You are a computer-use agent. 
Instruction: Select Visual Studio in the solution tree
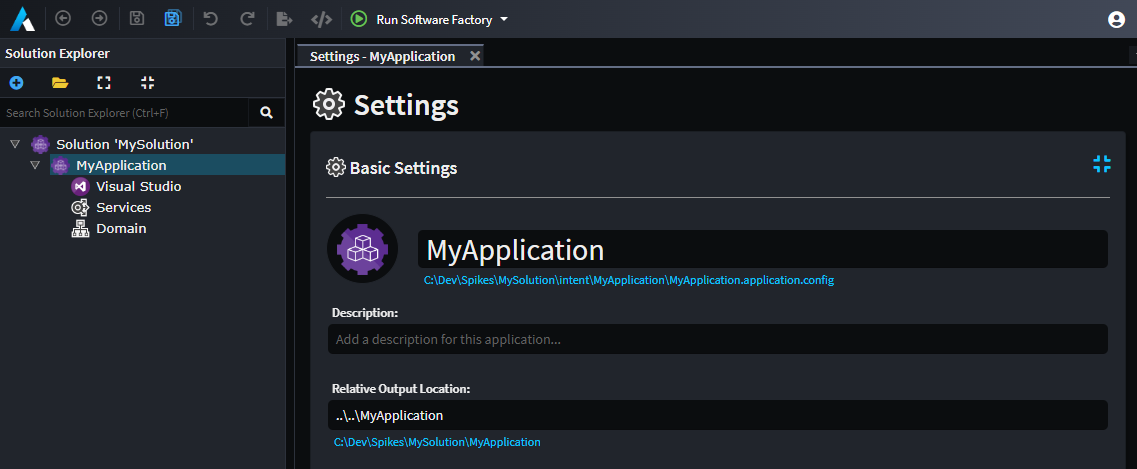point(138,186)
